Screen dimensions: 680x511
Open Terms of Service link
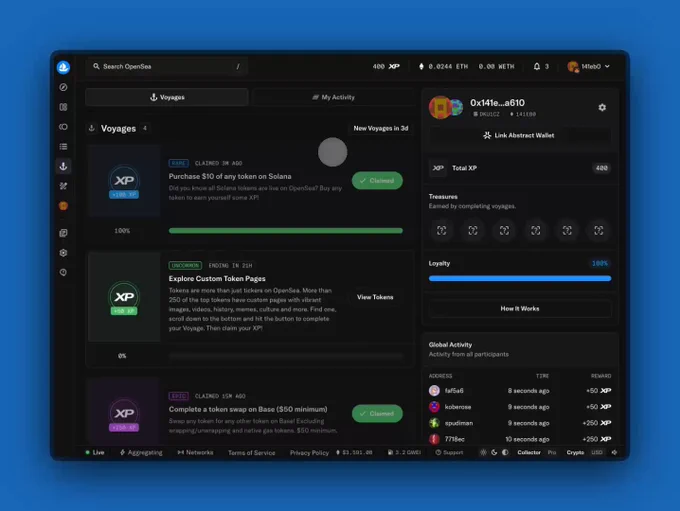click(x=252, y=452)
